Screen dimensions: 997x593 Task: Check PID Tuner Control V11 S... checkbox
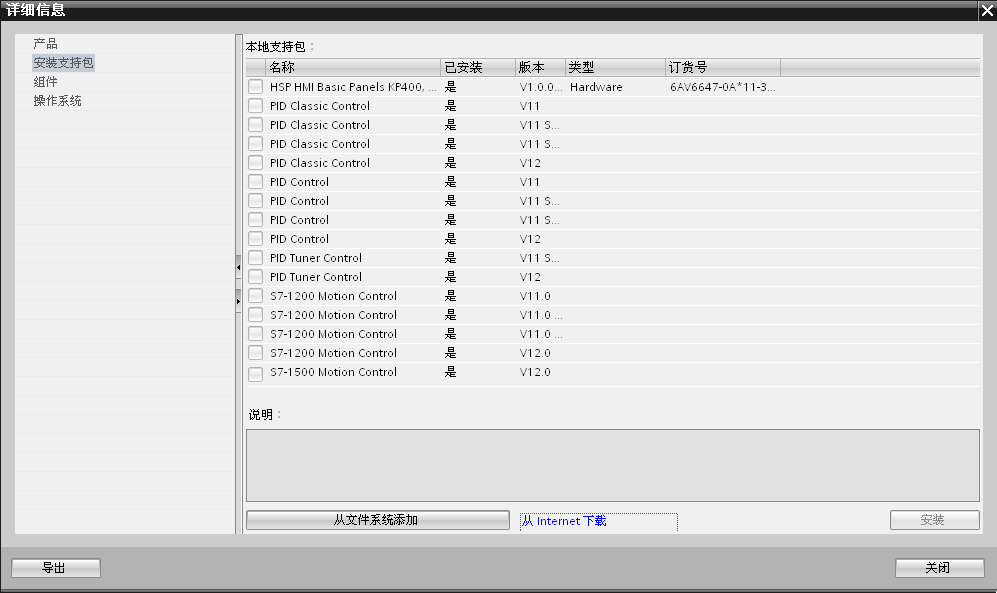coord(256,258)
